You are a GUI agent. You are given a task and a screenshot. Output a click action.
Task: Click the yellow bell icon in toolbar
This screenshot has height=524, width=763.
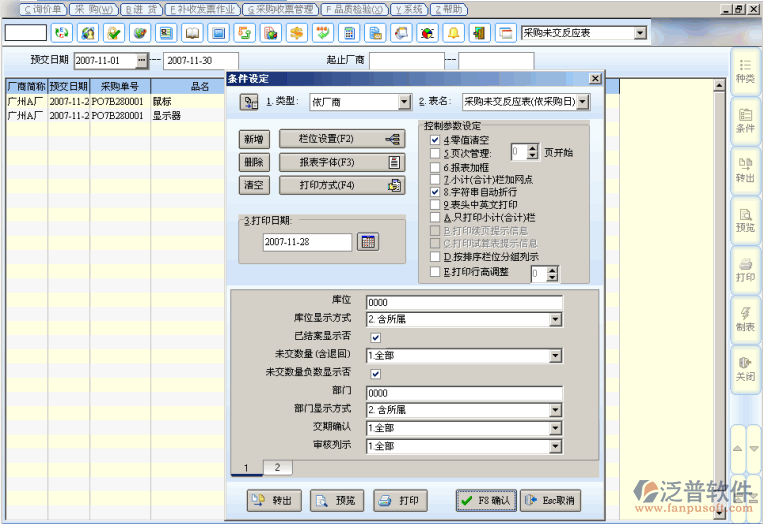click(x=453, y=33)
